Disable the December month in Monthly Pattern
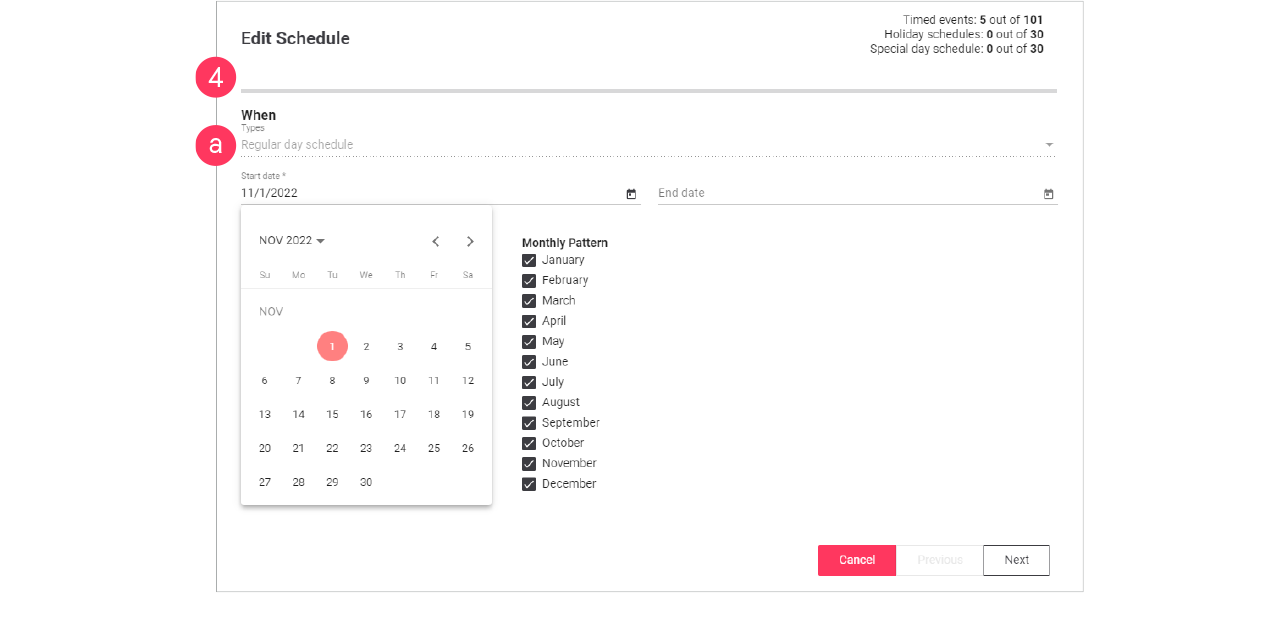Viewport: 1280px width, 621px height. (529, 483)
